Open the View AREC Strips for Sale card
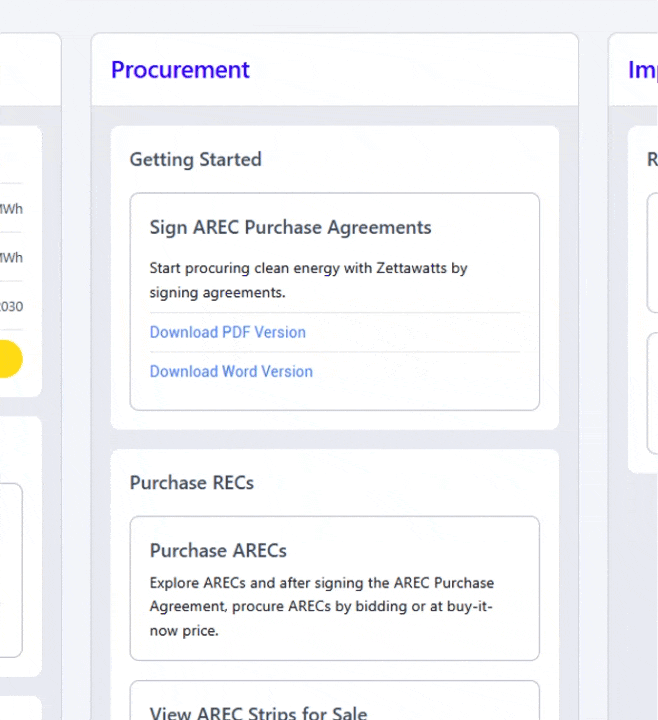 pyautogui.click(x=334, y=700)
